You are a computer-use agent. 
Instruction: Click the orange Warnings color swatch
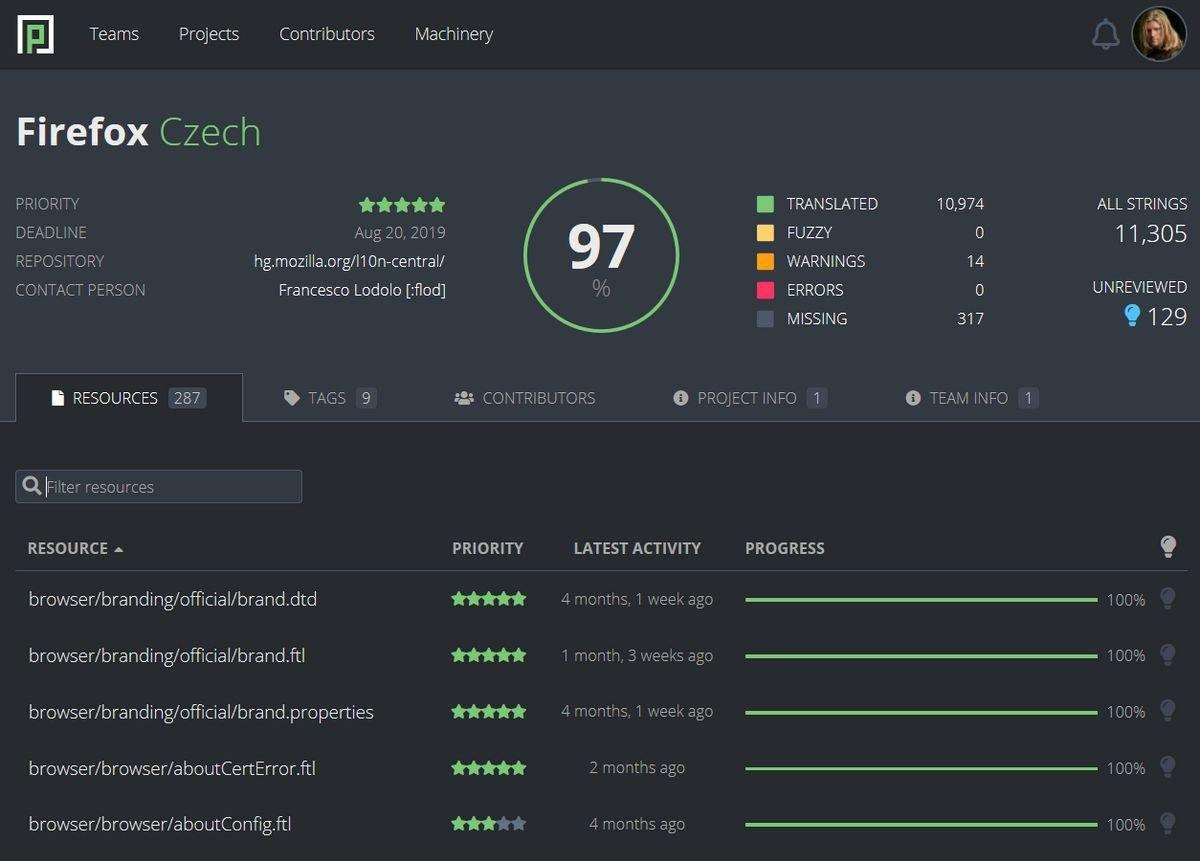(x=765, y=261)
